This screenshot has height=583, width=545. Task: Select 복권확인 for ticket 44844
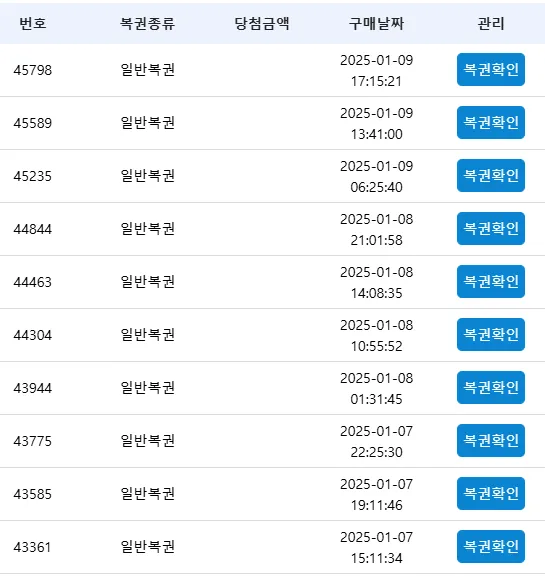click(491, 228)
